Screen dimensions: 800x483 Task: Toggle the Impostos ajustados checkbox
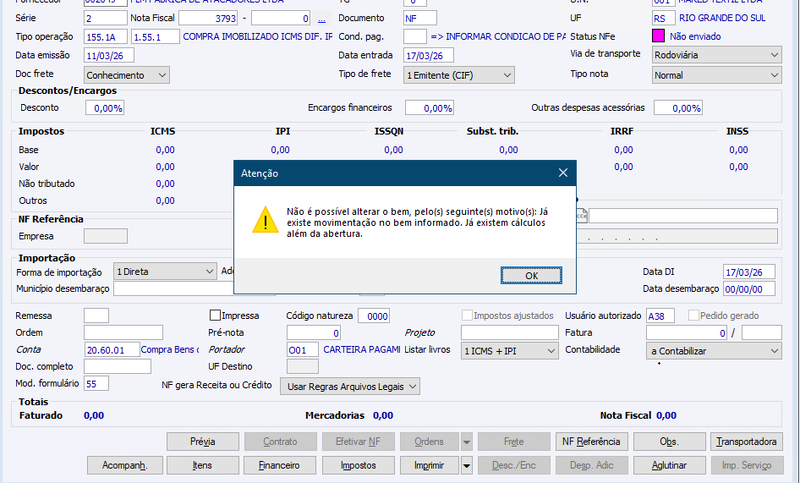click(x=467, y=315)
